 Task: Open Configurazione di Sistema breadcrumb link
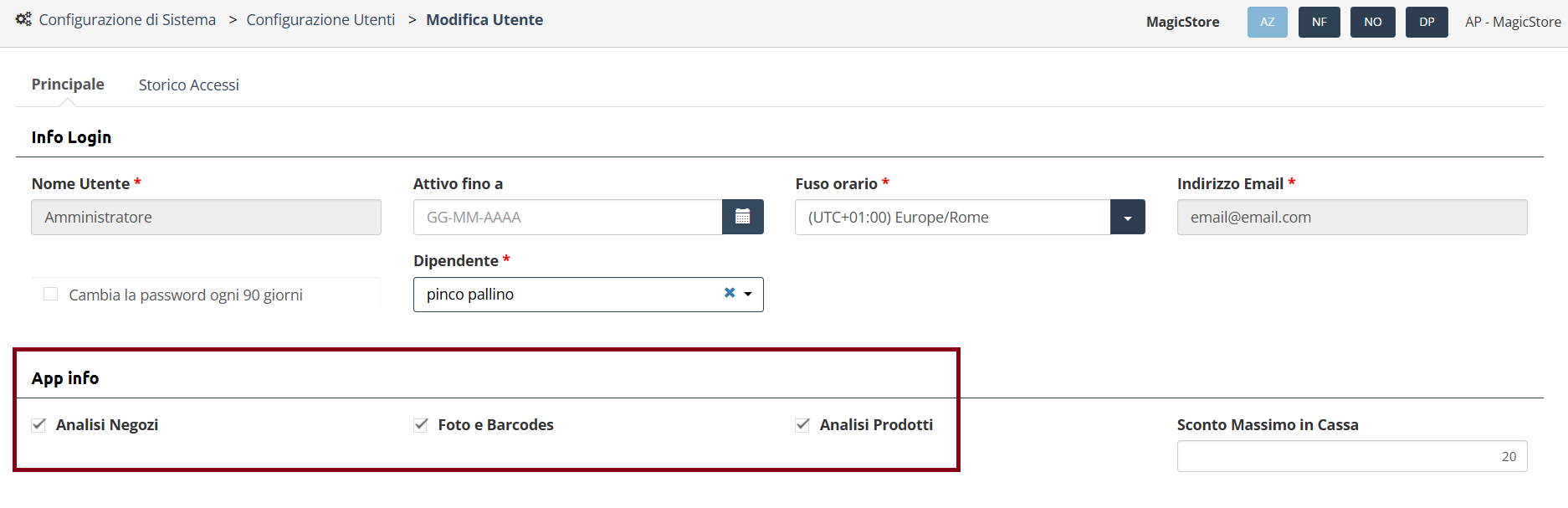[127, 19]
